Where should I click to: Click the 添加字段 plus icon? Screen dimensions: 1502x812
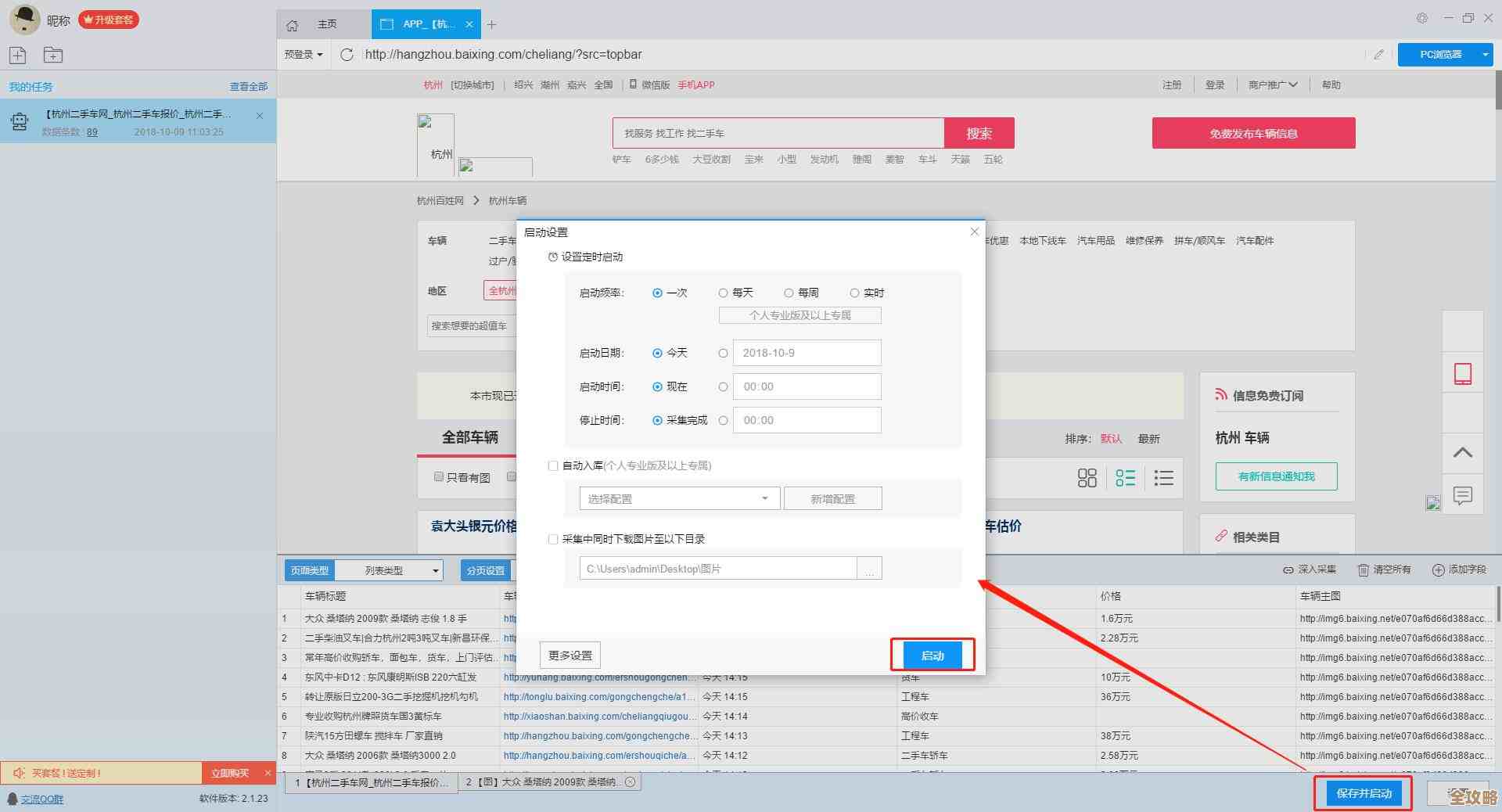1438,570
